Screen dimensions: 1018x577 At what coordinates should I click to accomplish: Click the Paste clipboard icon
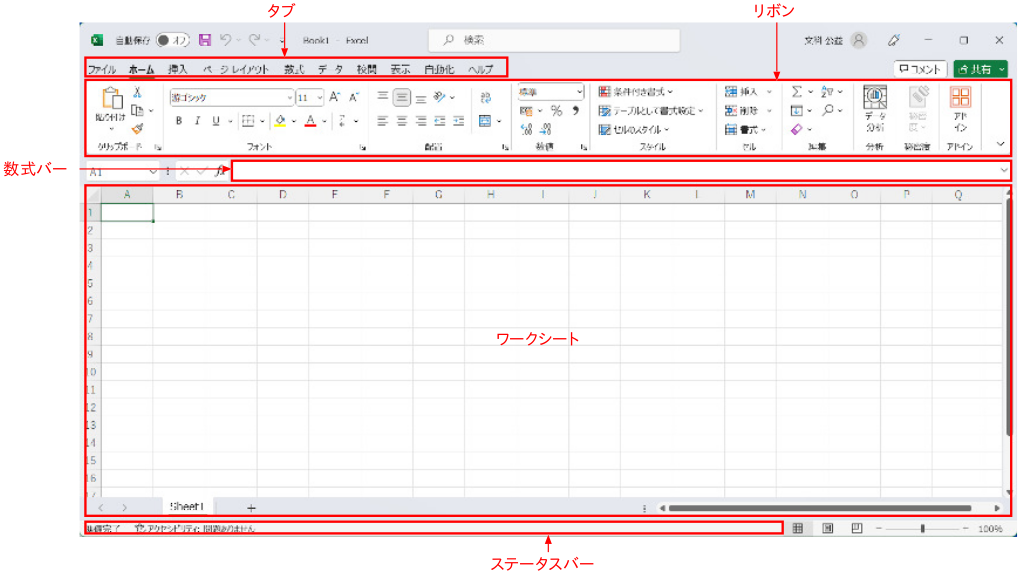tap(112, 99)
